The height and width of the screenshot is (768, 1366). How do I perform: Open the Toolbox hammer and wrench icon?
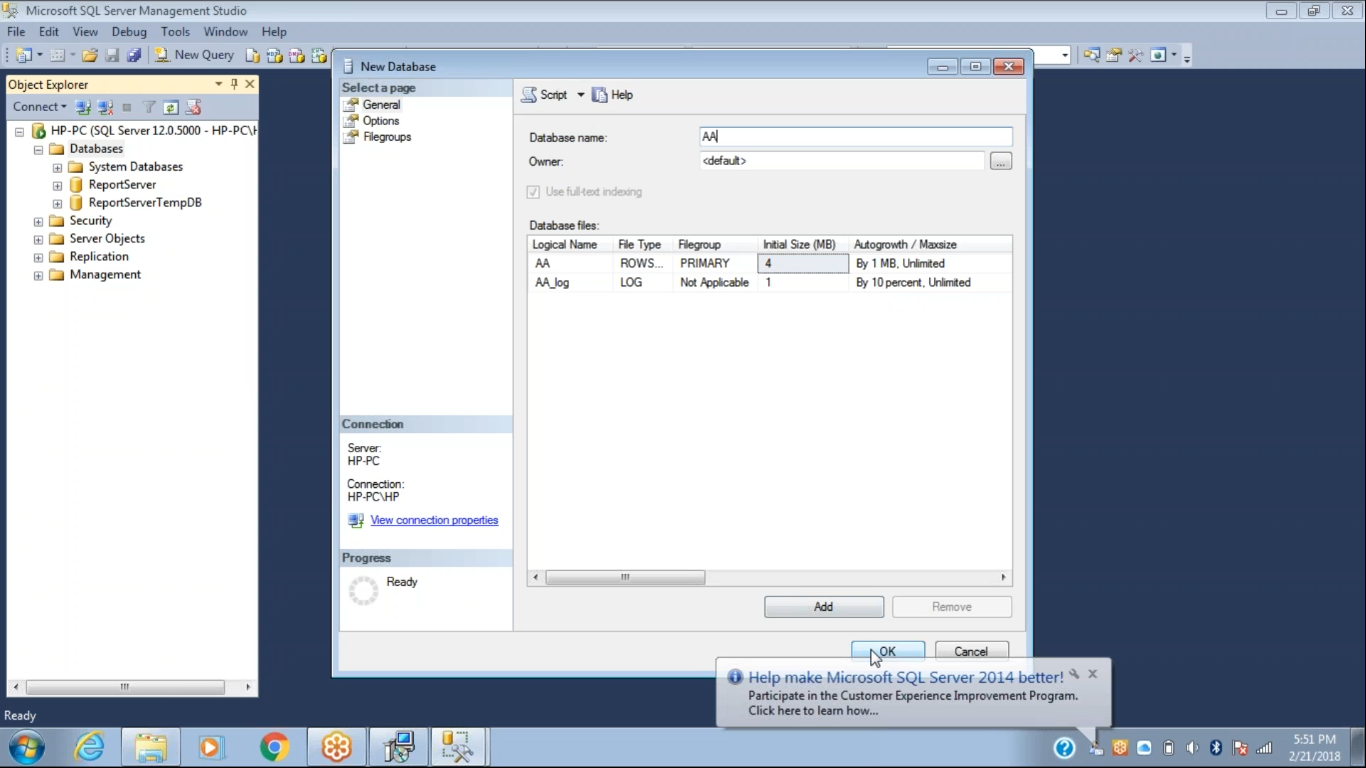pyautogui.click(x=1135, y=55)
